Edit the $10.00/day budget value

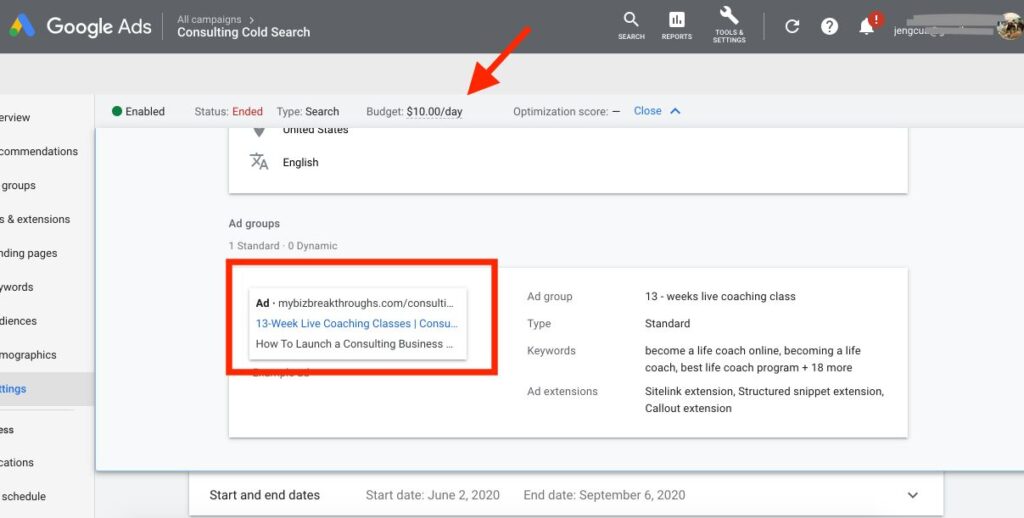pos(434,112)
